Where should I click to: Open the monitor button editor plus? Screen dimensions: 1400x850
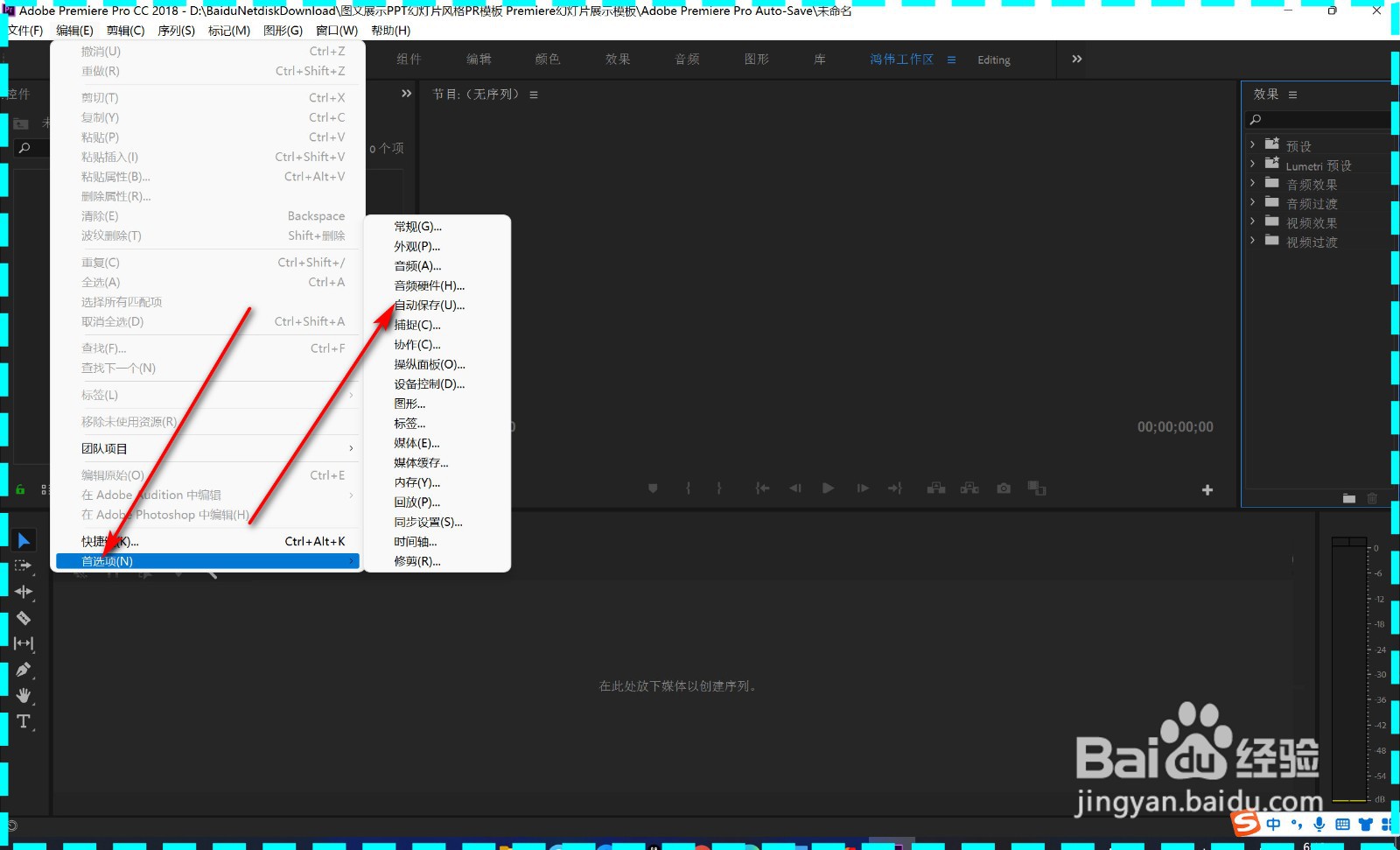coord(1207,490)
